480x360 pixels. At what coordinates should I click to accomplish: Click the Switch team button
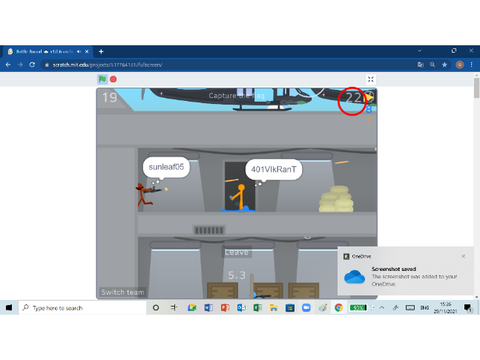point(123,292)
